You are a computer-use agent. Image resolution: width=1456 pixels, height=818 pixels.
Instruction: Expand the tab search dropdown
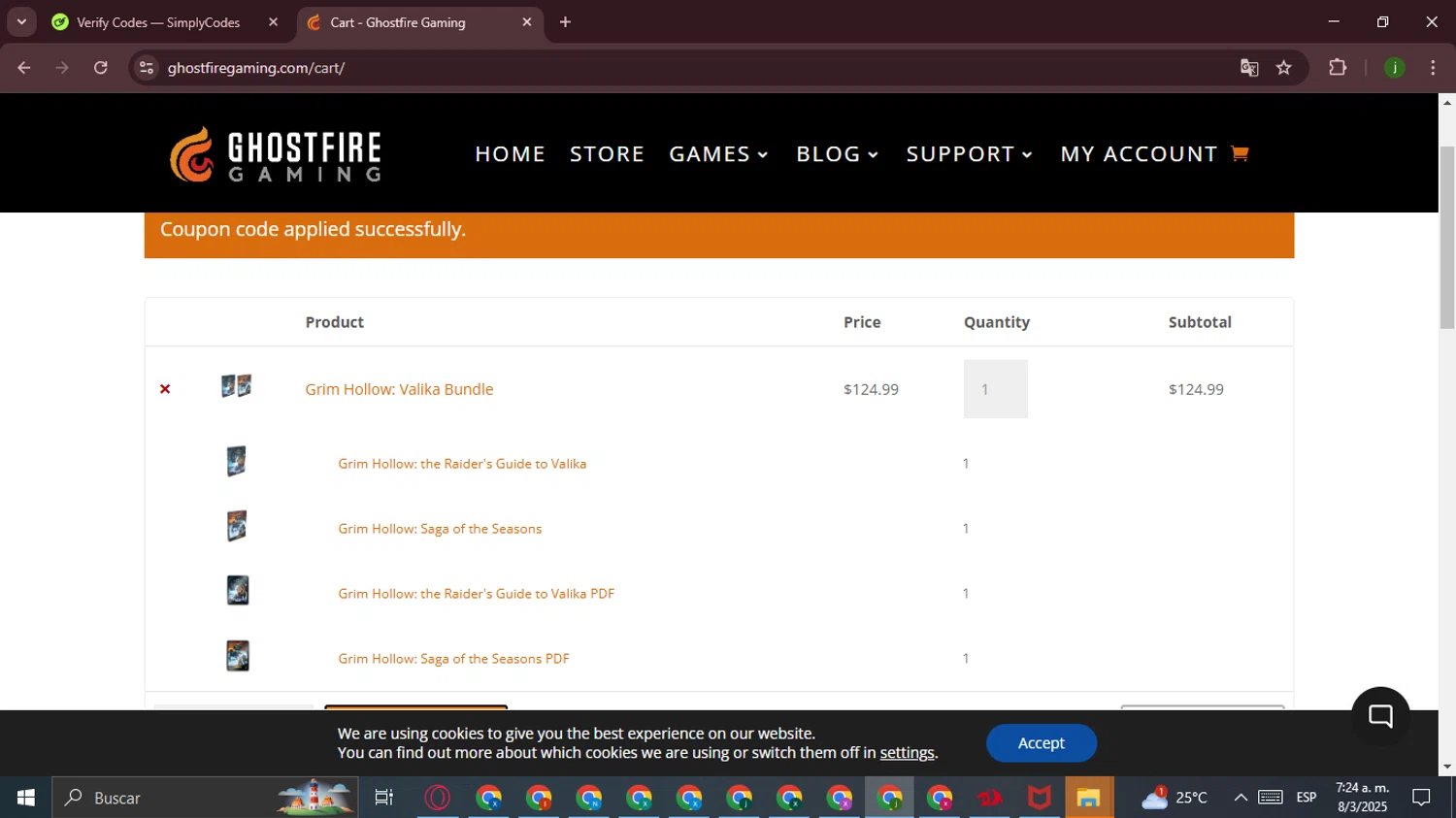[x=21, y=22]
